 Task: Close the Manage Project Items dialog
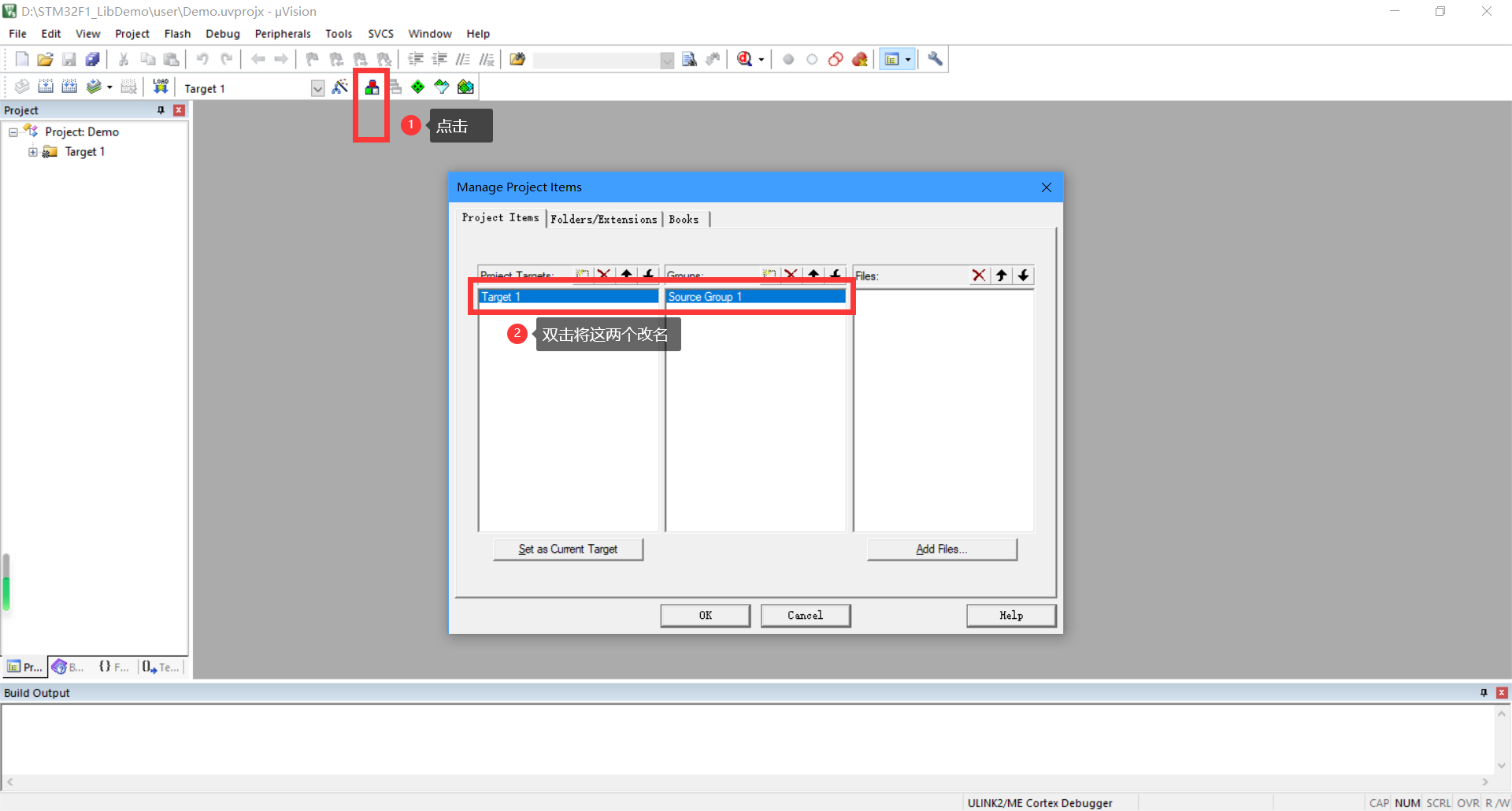pos(1047,187)
